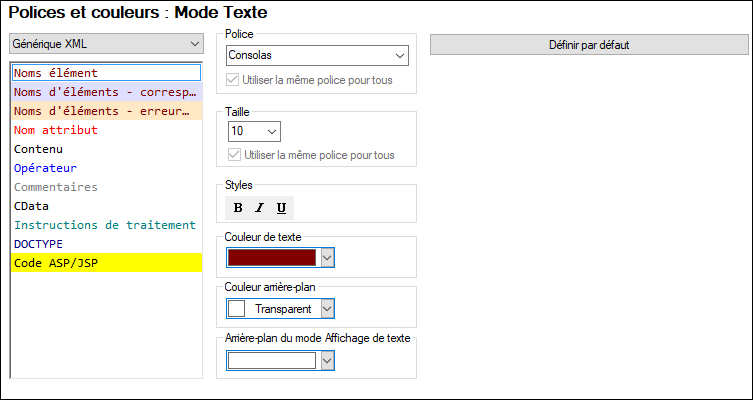
Task: Check size 'Utiliser la même police pour tous'
Action: [234, 155]
